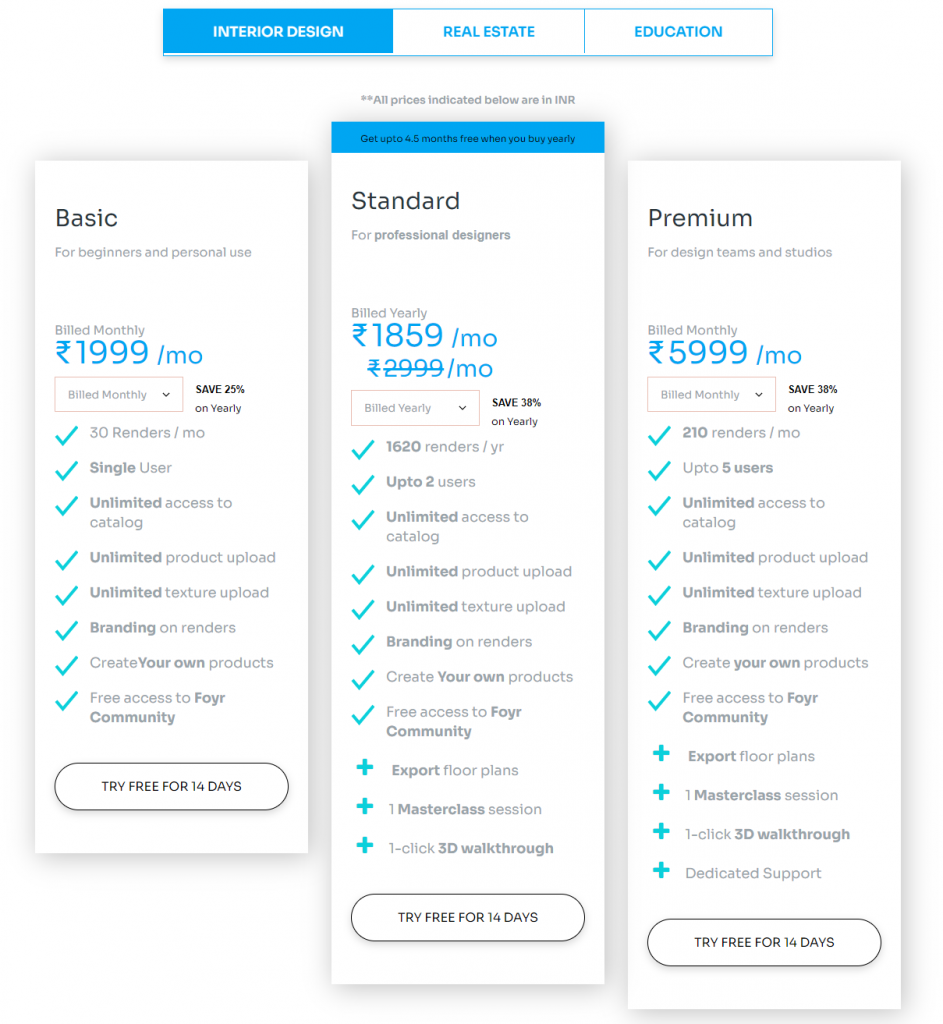
Task: Switch to the Real Estate tab
Action: click(x=489, y=32)
